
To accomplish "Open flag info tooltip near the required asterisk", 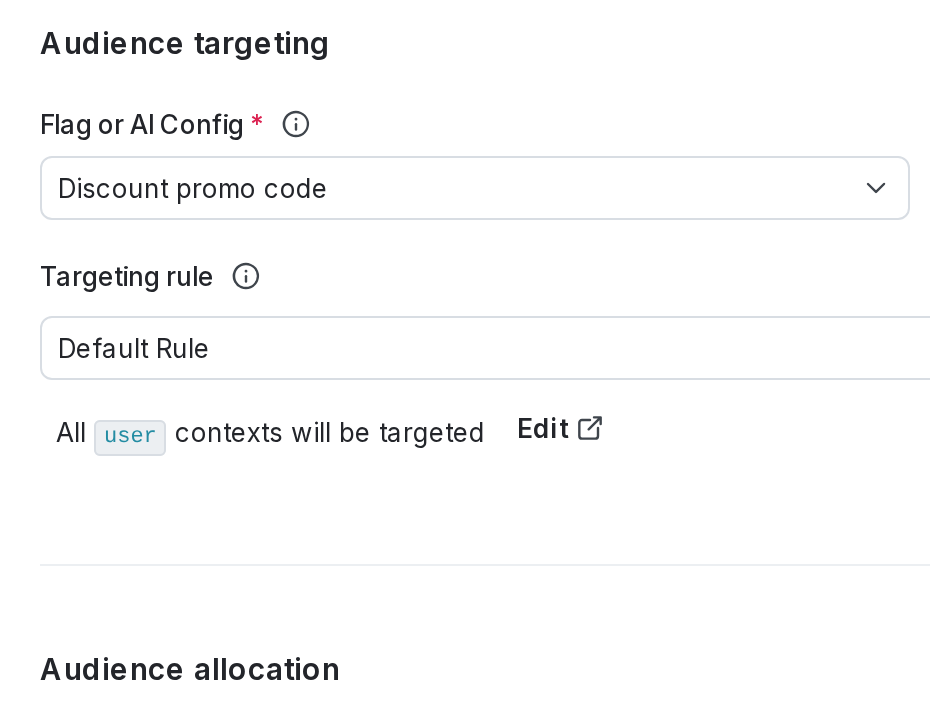I will [295, 124].
